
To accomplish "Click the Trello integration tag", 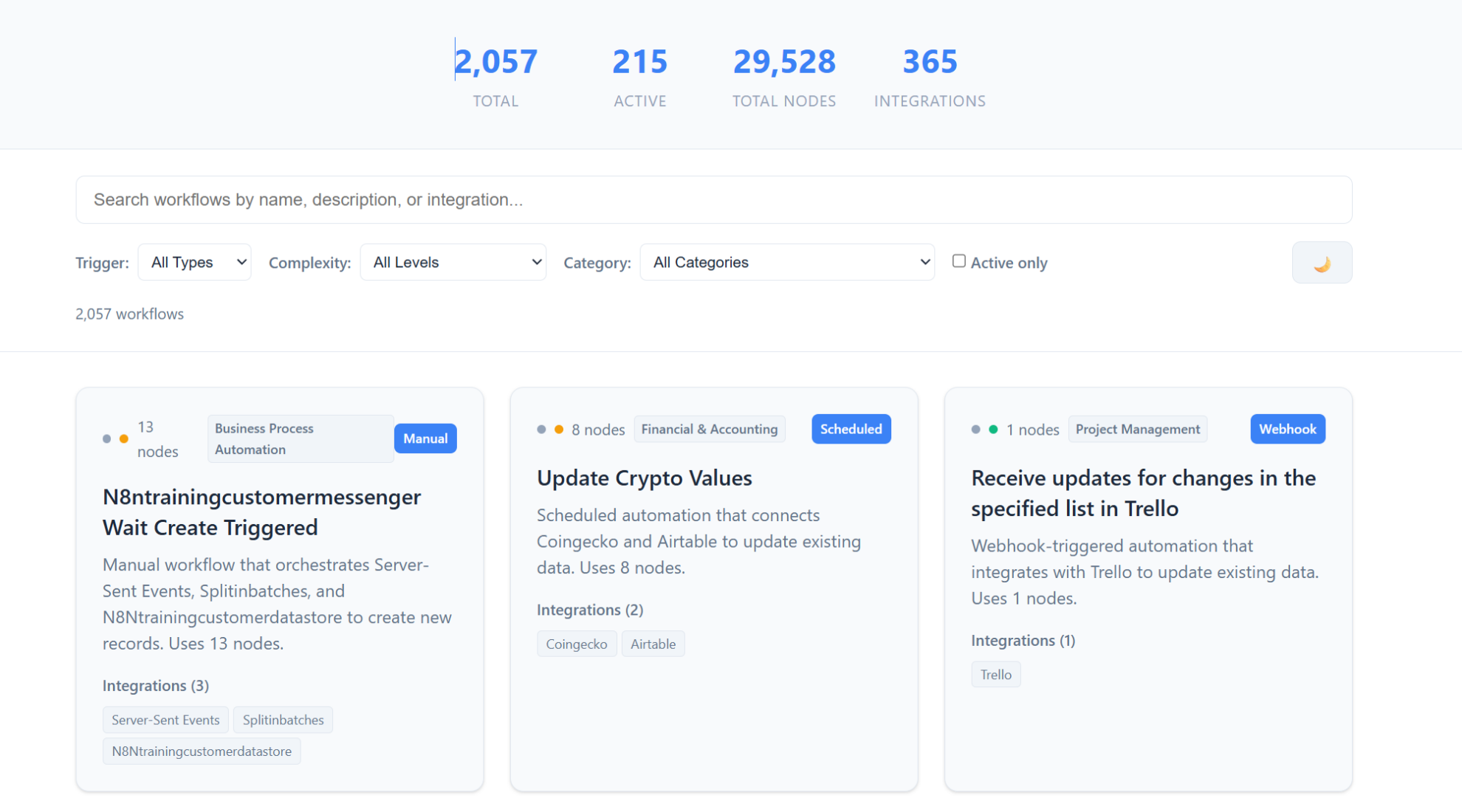I will tap(995, 675).
